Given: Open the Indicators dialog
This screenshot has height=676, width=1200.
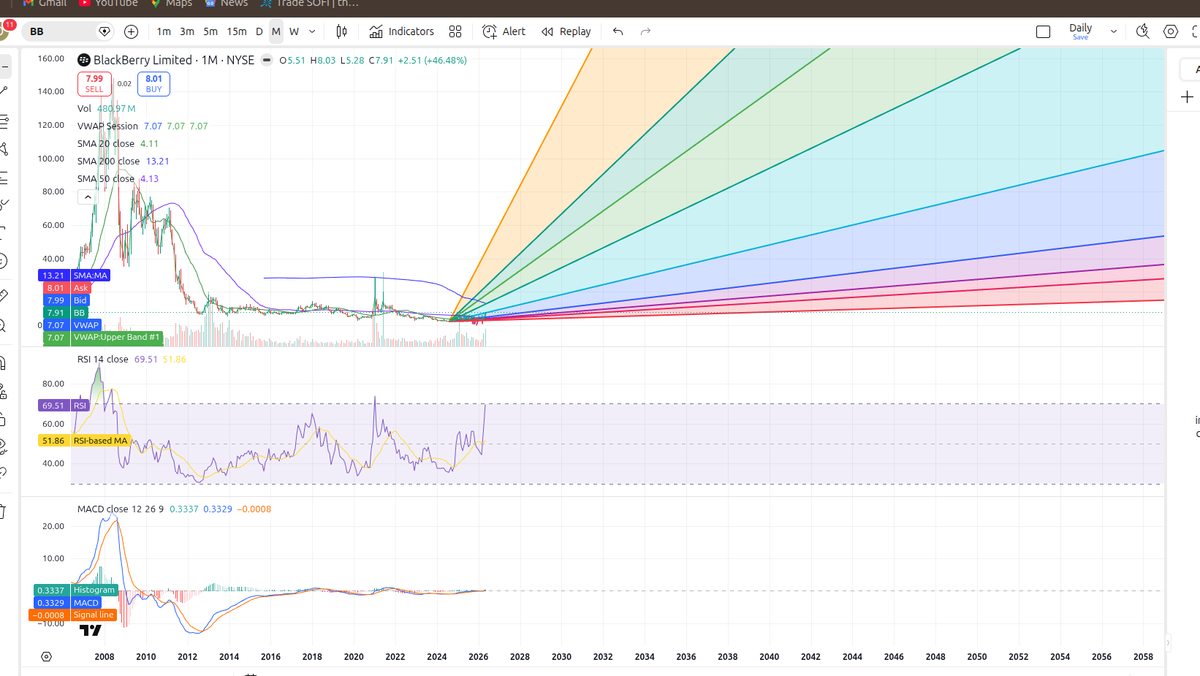Looking at the screenshot, I should [x=401, y=32].
